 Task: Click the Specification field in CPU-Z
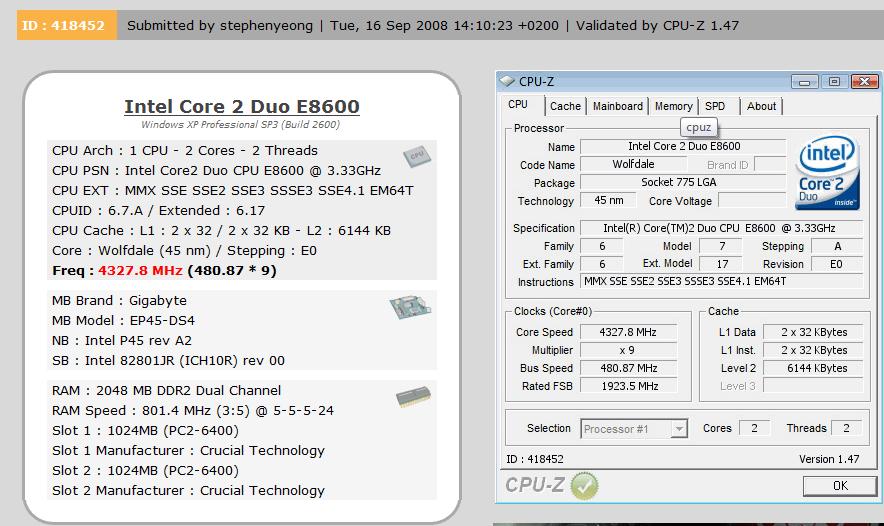coord(722,228)
